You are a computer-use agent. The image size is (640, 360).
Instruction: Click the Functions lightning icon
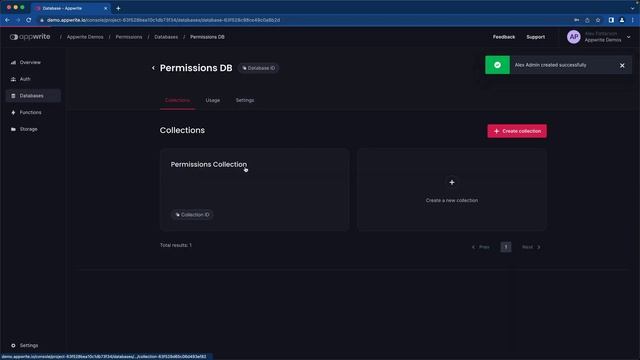click(x=13, y=112)
